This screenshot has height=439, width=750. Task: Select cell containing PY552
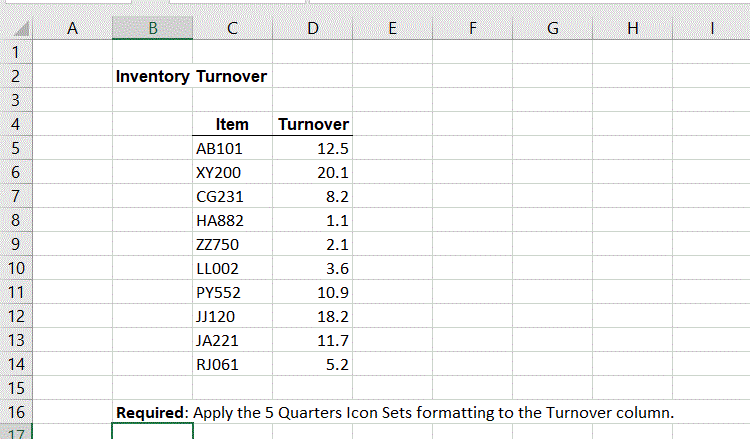232,292
